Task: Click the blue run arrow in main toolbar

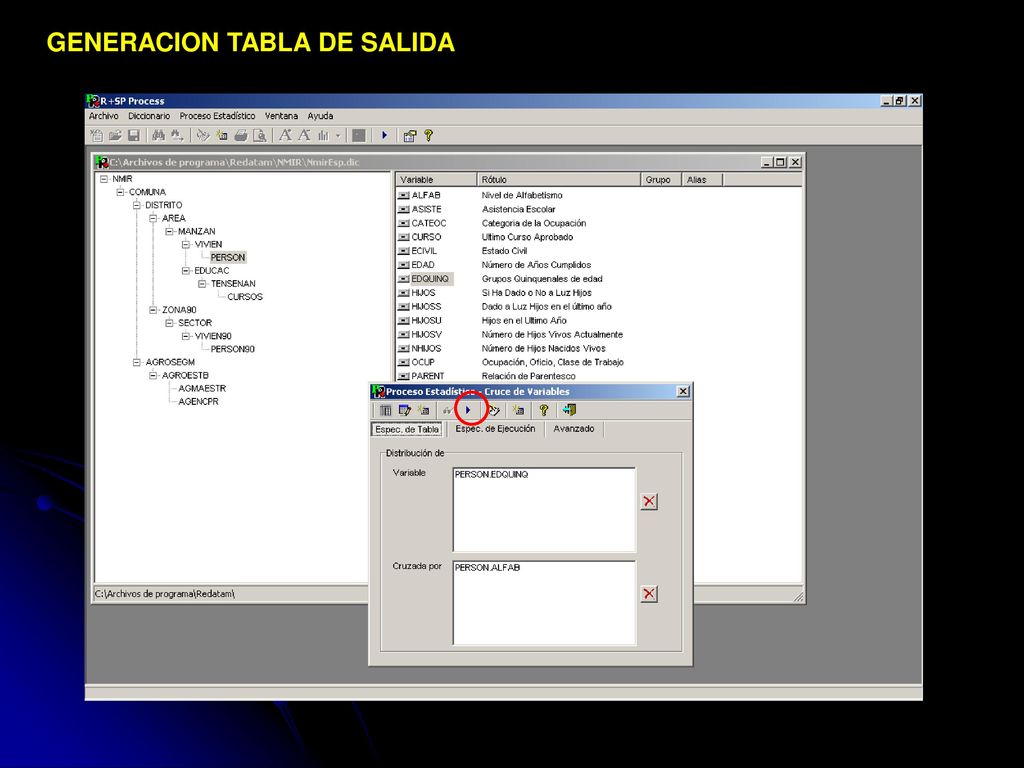Action: click(x=385, y=135)
